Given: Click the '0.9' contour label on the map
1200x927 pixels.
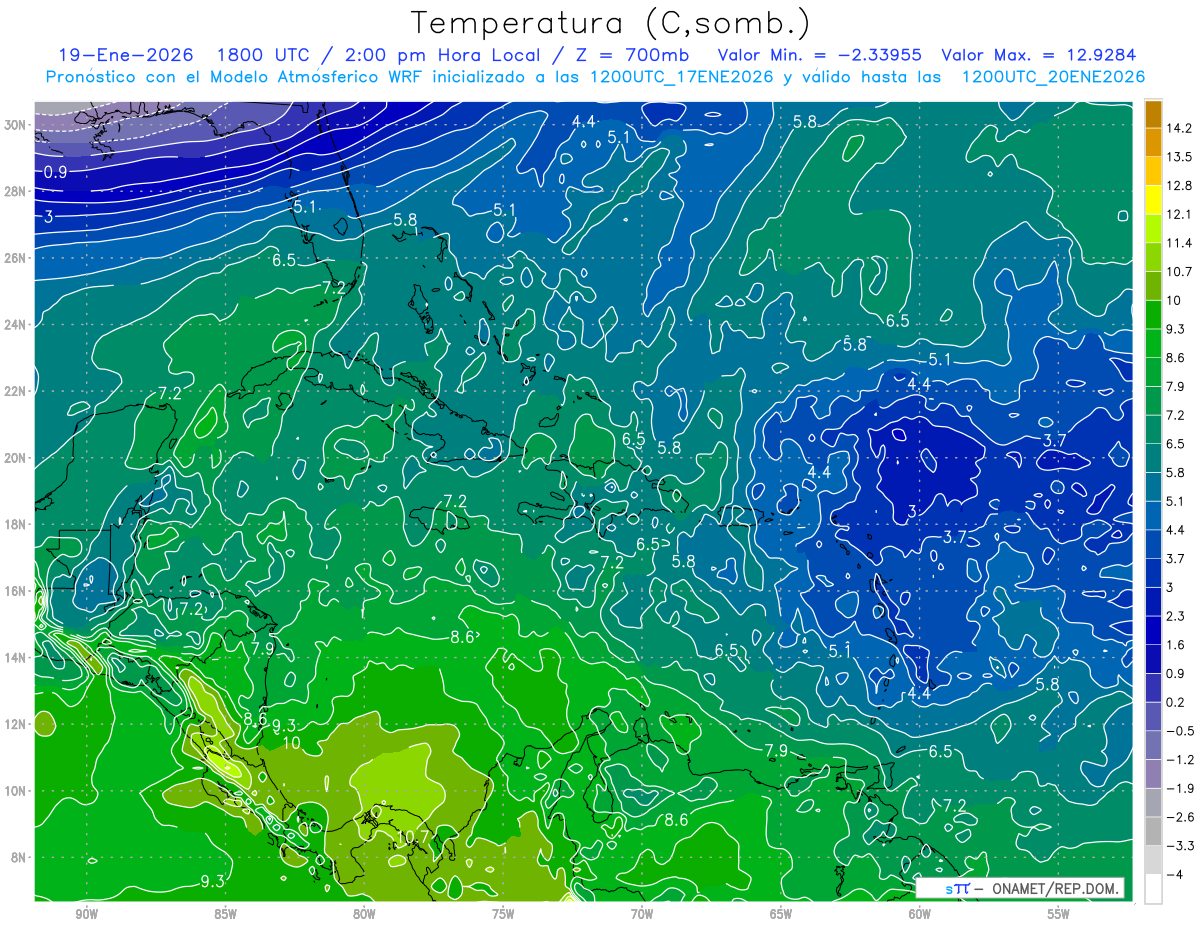Looking at the screenshot, I should tap(55, 173).
